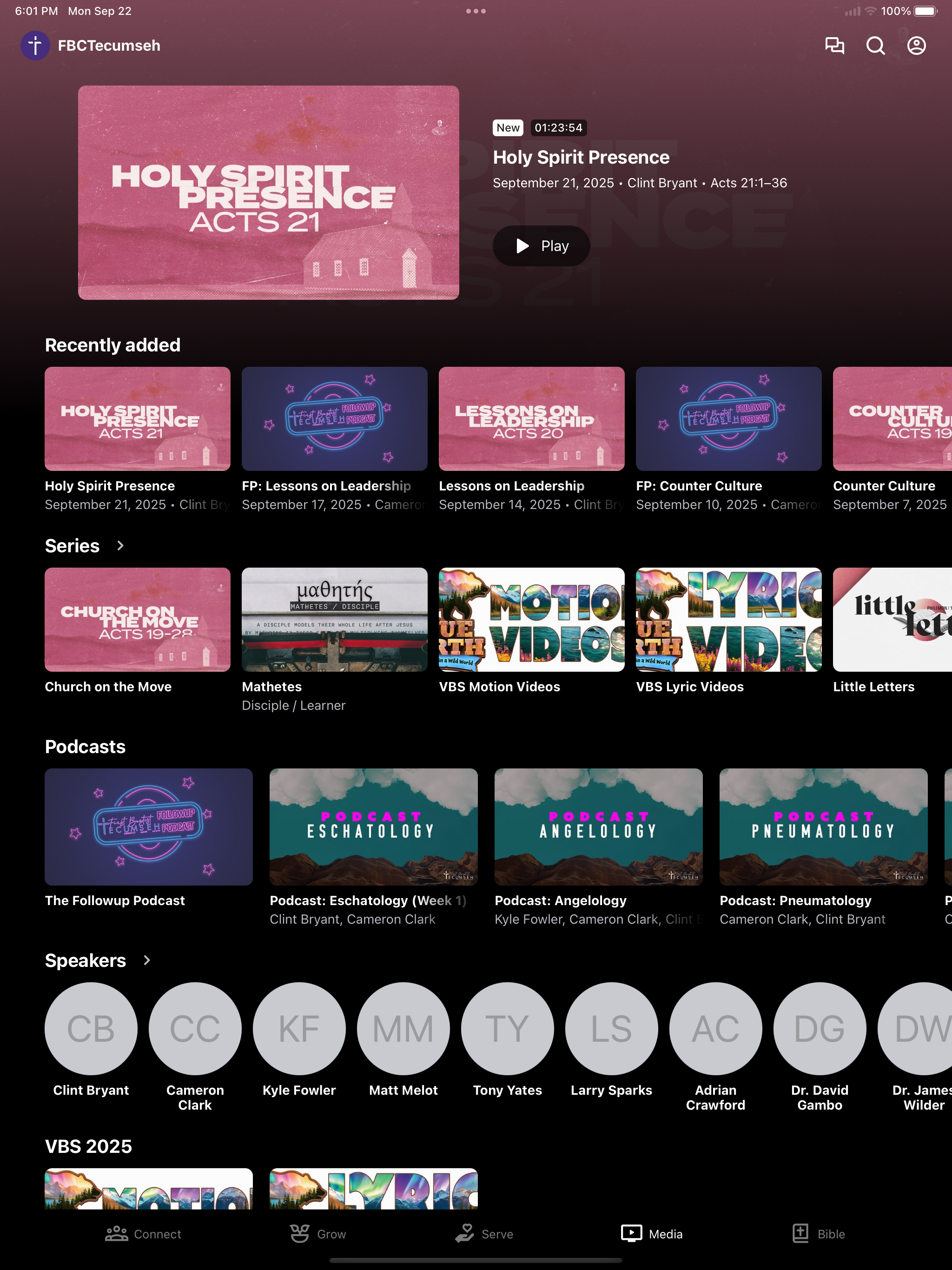This screenshot has height=1270, width=952.
Task: Expand the Series section chevron
Action: click(x=120, y=545)
